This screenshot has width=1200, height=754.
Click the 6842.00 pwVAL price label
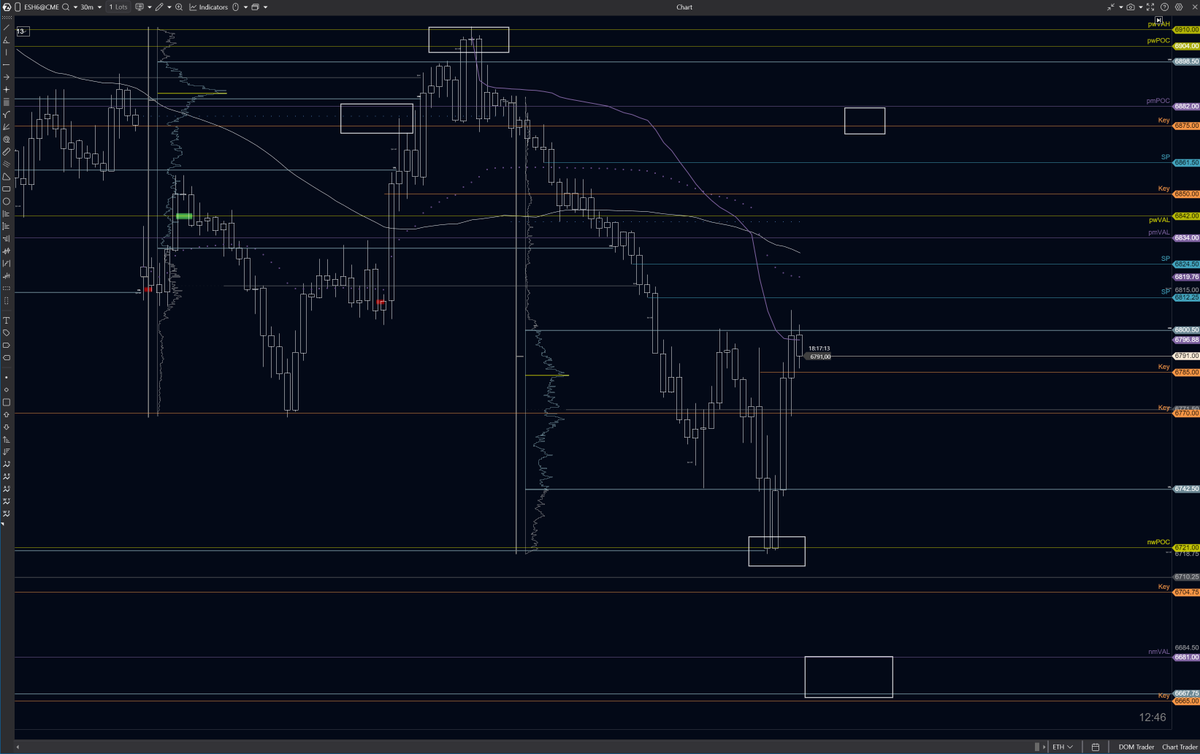[1186, 216]
